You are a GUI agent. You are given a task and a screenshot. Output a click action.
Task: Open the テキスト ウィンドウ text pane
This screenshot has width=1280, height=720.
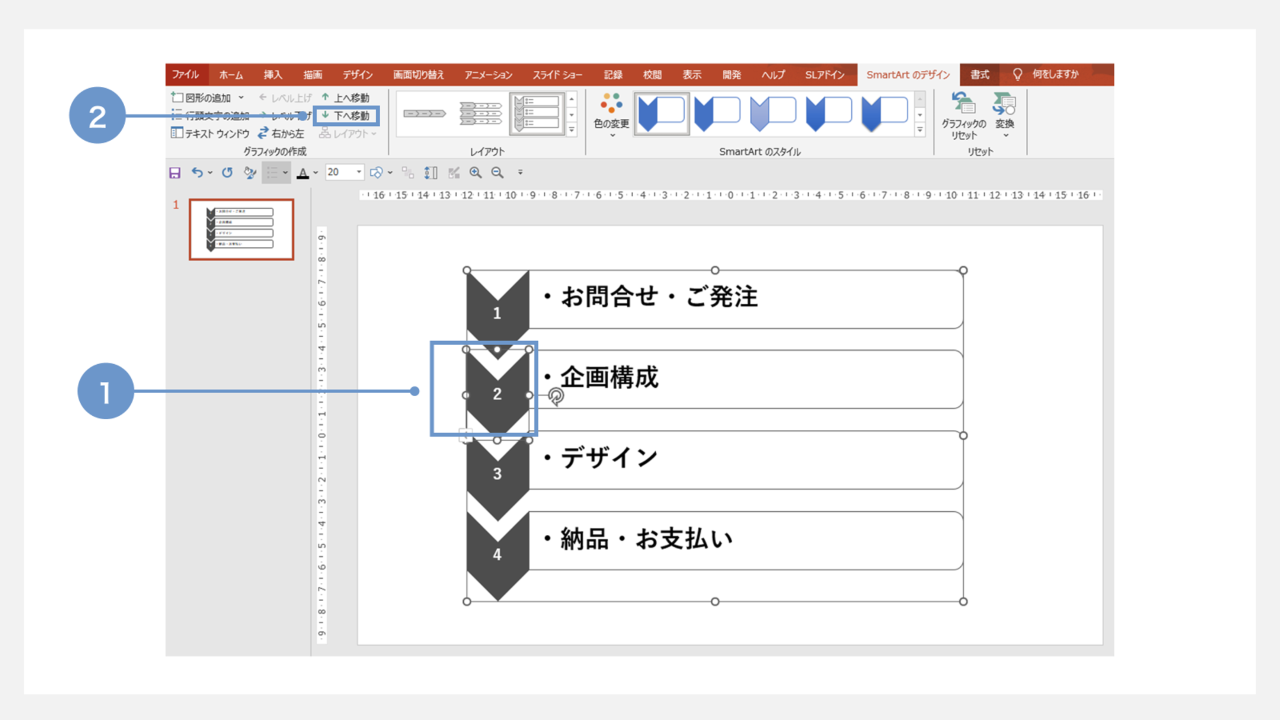[x=210, y=133]
